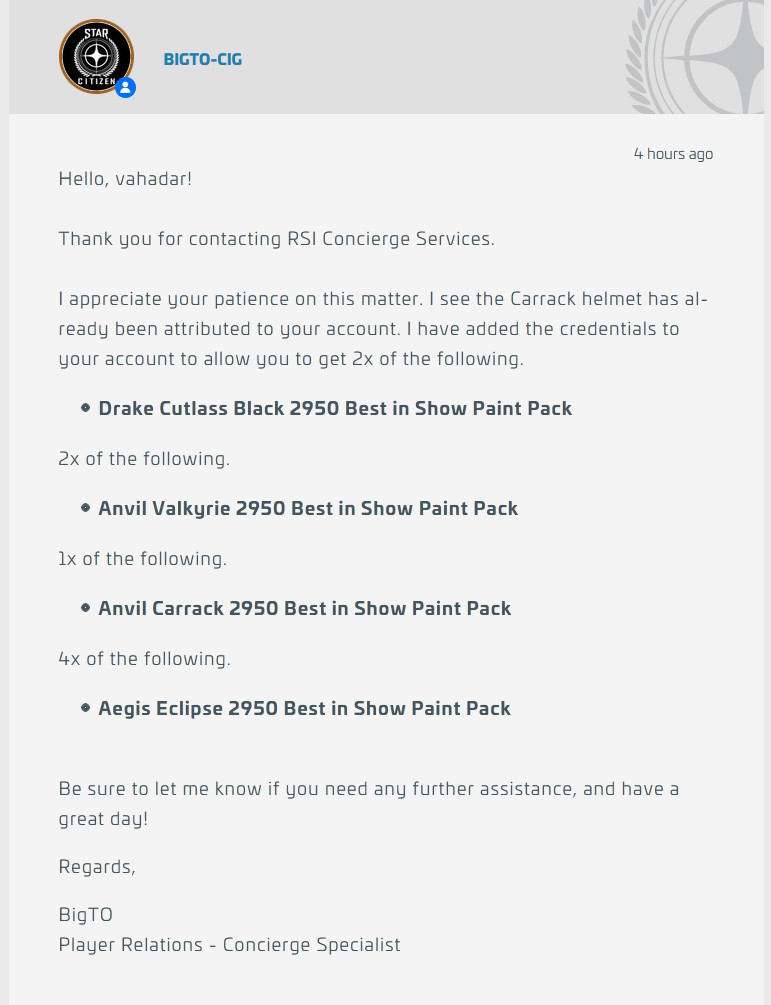771x1005 pixels.
Task: Click the "1x of the following." line
Action: (143, 558)
